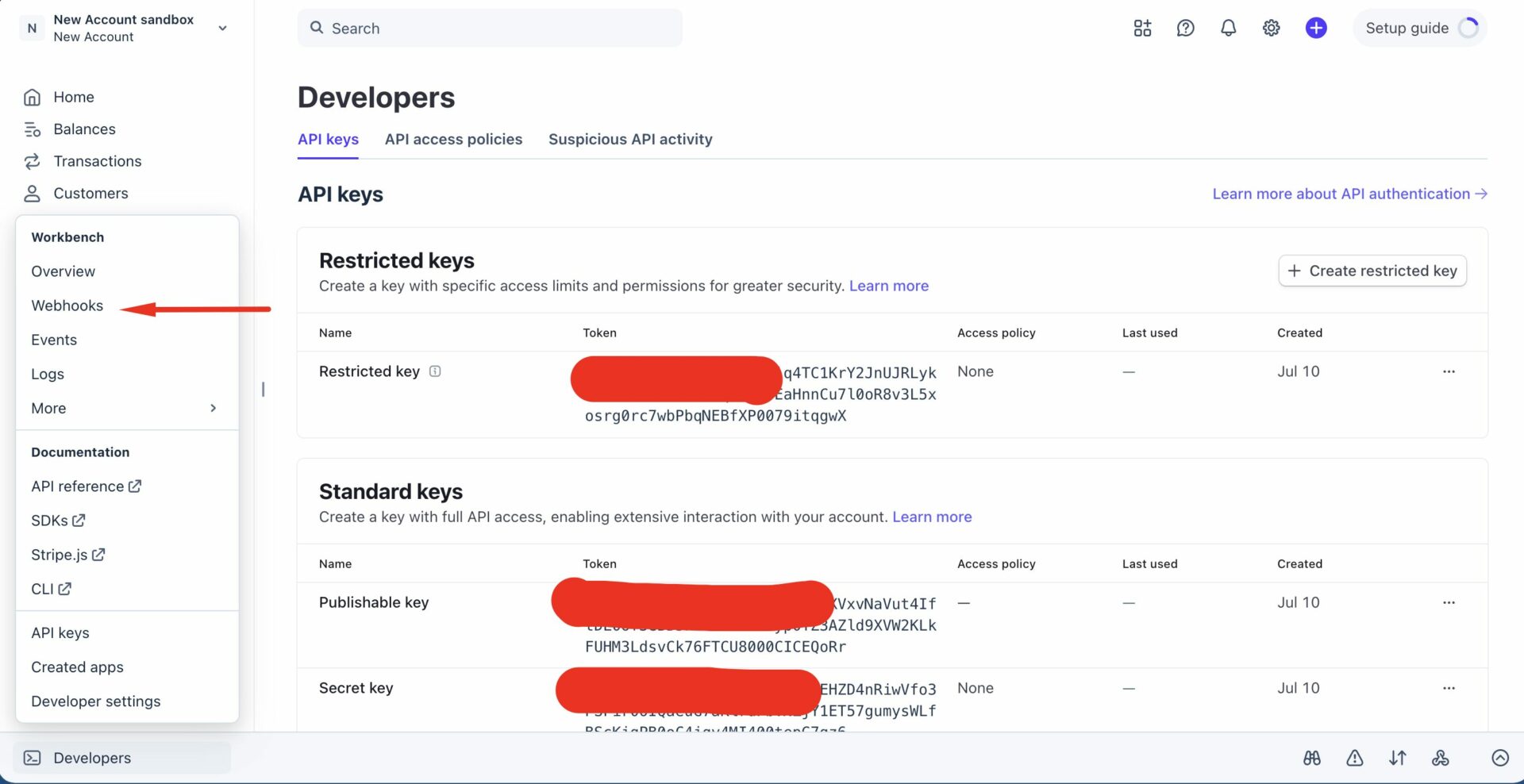The height and width of the screenshot is (784, 1524).
Task: Open the CLI documentation link
Action: [x=51, y=589]
